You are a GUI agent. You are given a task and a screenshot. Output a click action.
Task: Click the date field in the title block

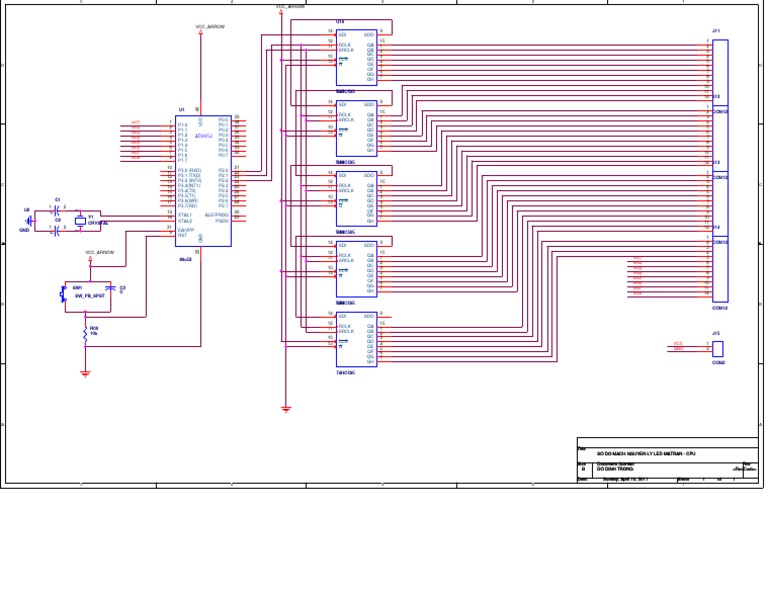tap(625, 479)
